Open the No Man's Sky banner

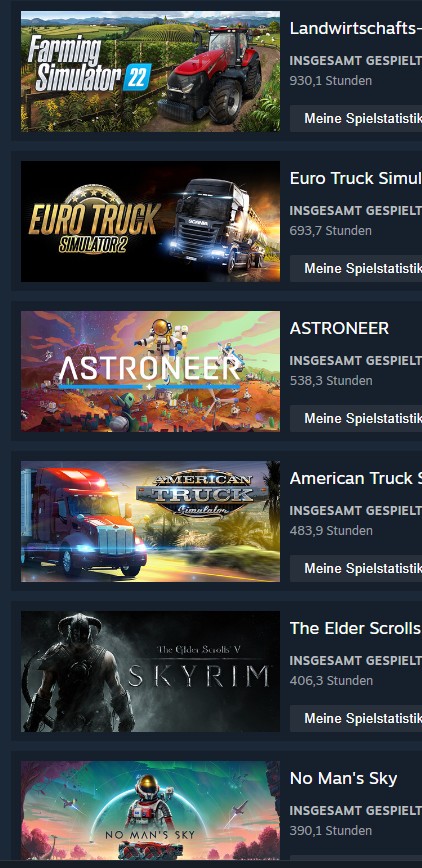coord(150,810)
